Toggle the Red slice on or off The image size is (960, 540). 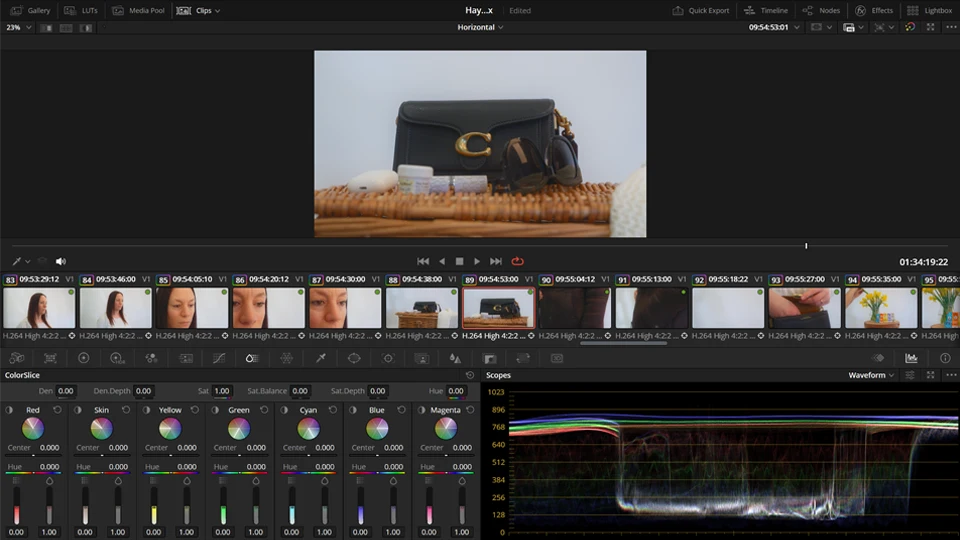[9, 410]
